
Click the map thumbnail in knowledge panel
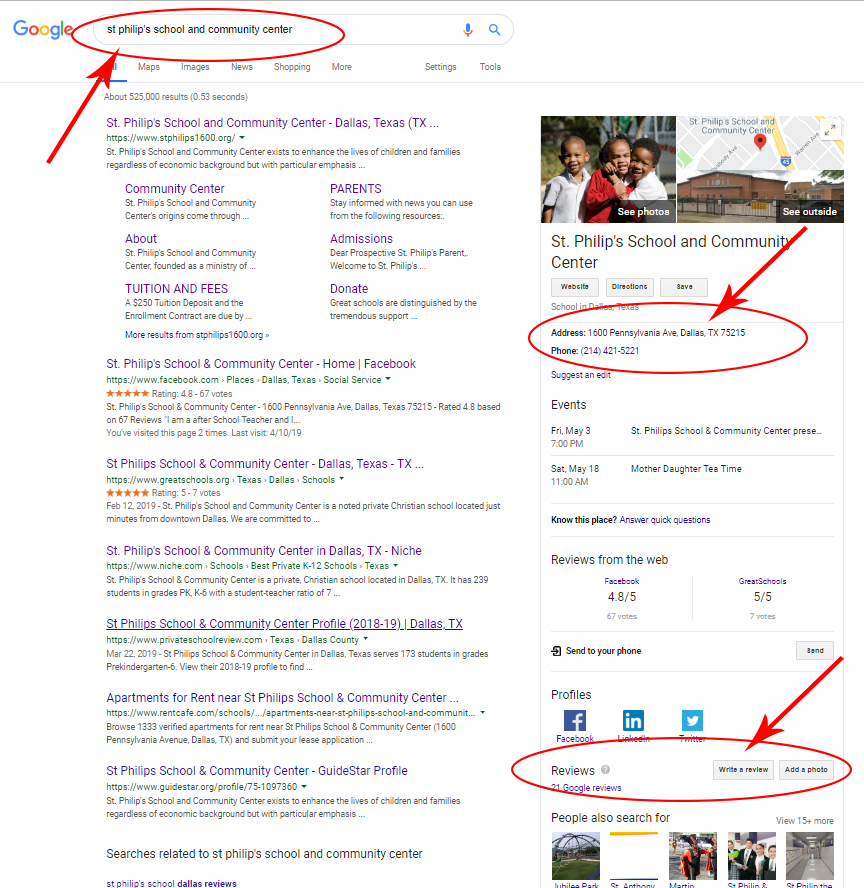pyautogui.click(x=760, y=143)
